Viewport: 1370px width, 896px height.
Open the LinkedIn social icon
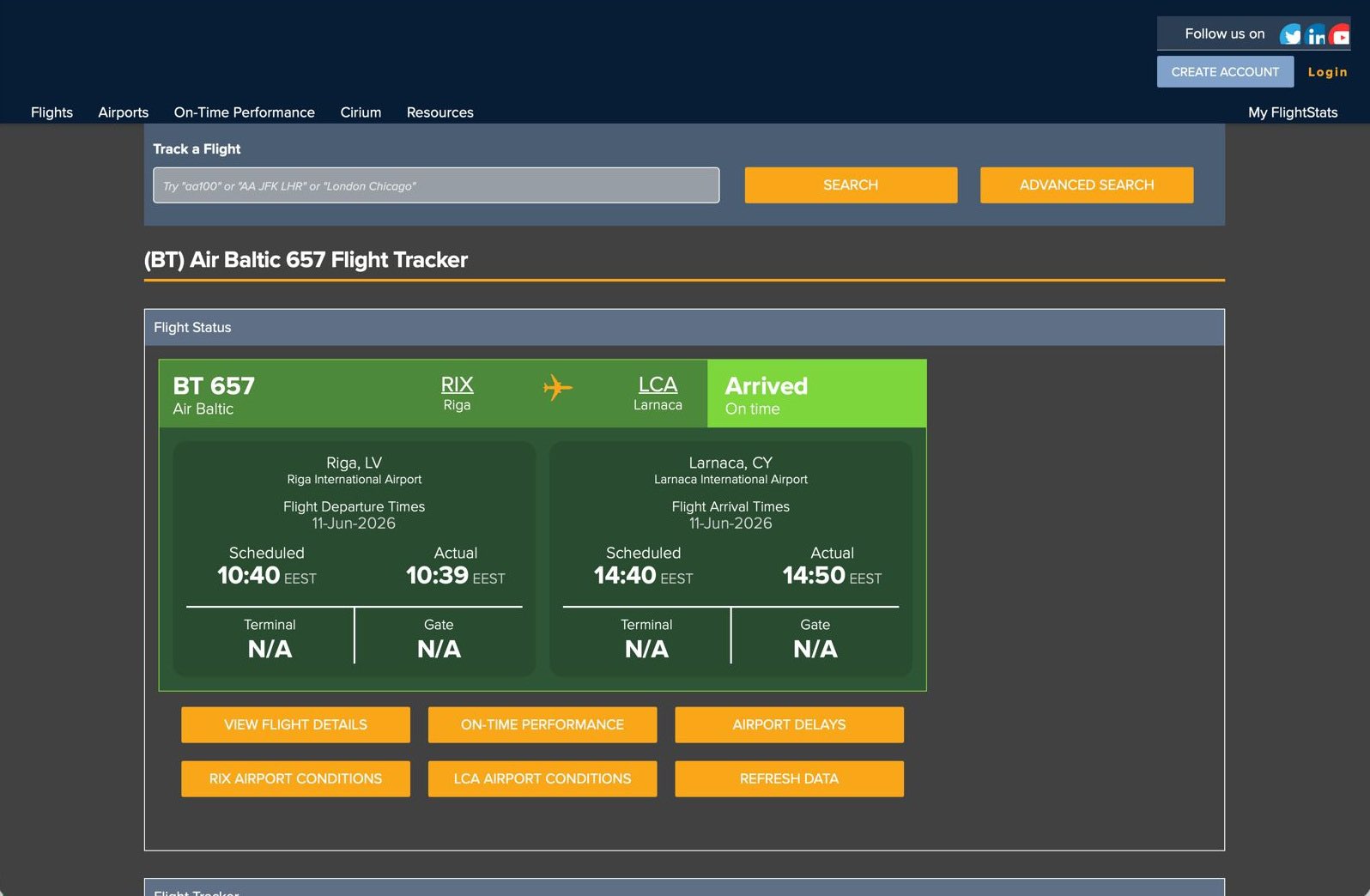[x=1316, y=34]
